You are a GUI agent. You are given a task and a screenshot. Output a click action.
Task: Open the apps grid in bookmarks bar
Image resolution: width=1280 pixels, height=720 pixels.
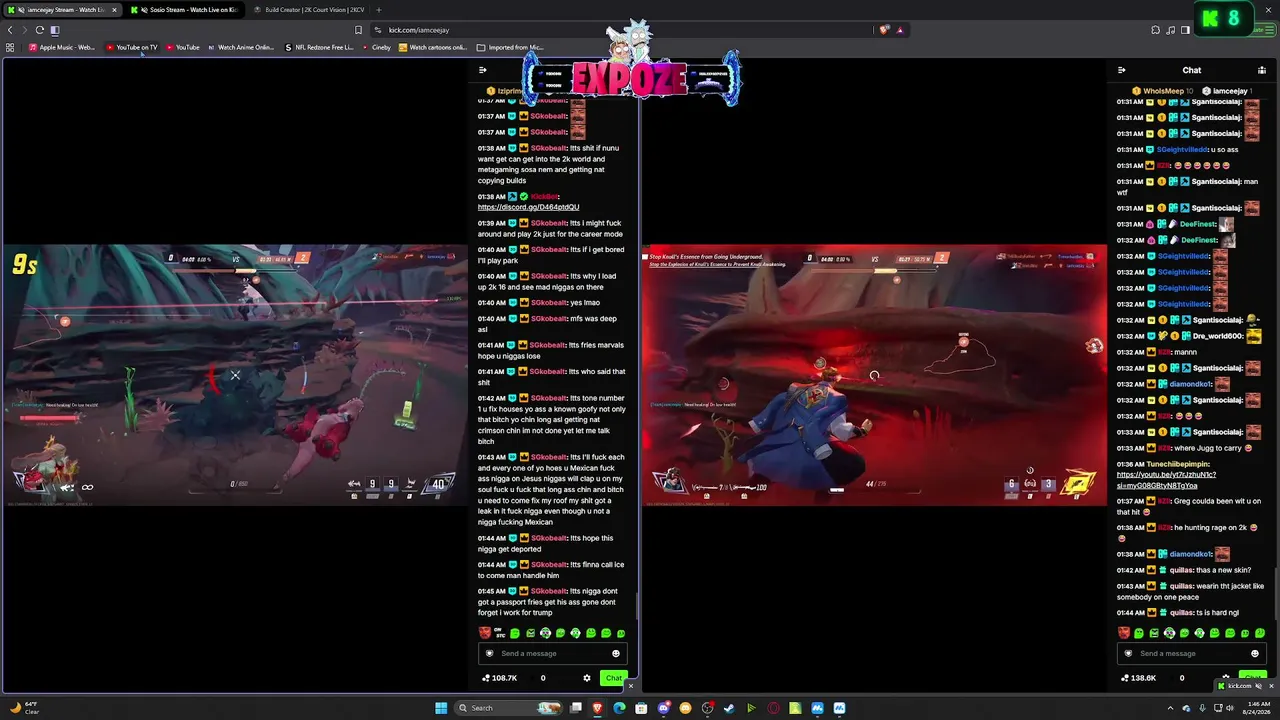pyautogui.click(x=10, y=47)
